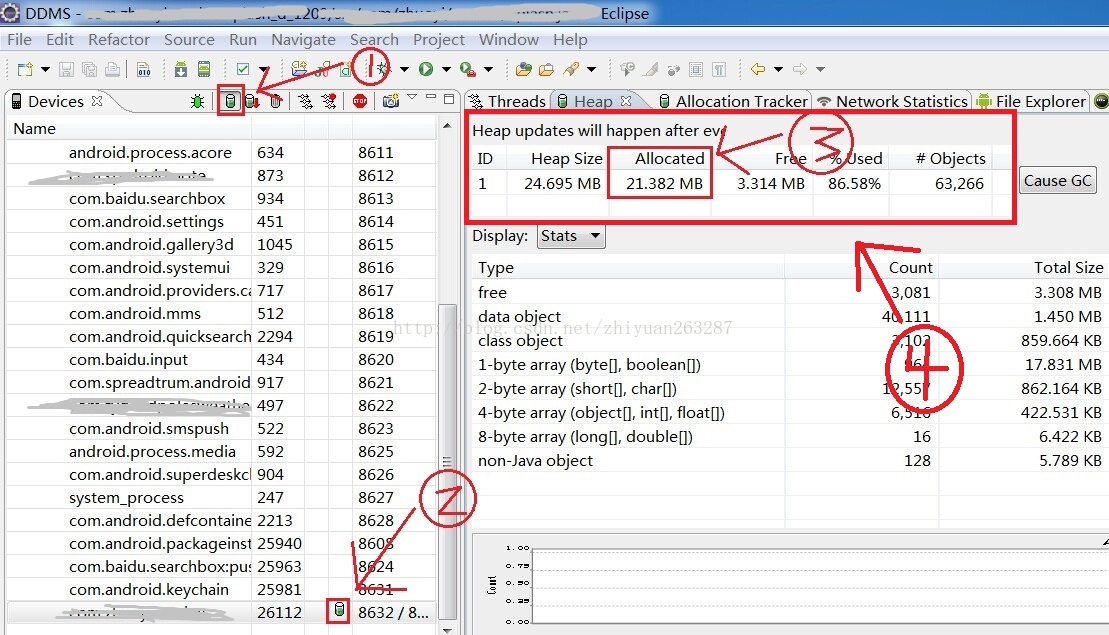The height and width of the screenshot is (635, 1109).
Task: Click the binary 010 toolbar icon
Action: click(144, 69)
